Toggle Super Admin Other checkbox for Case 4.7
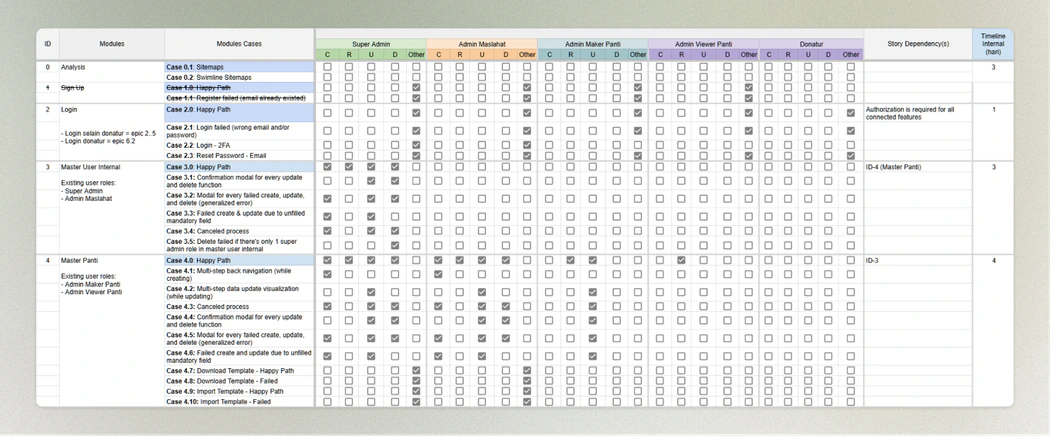This screenshot has height=436, width=1050. (416, 370)
